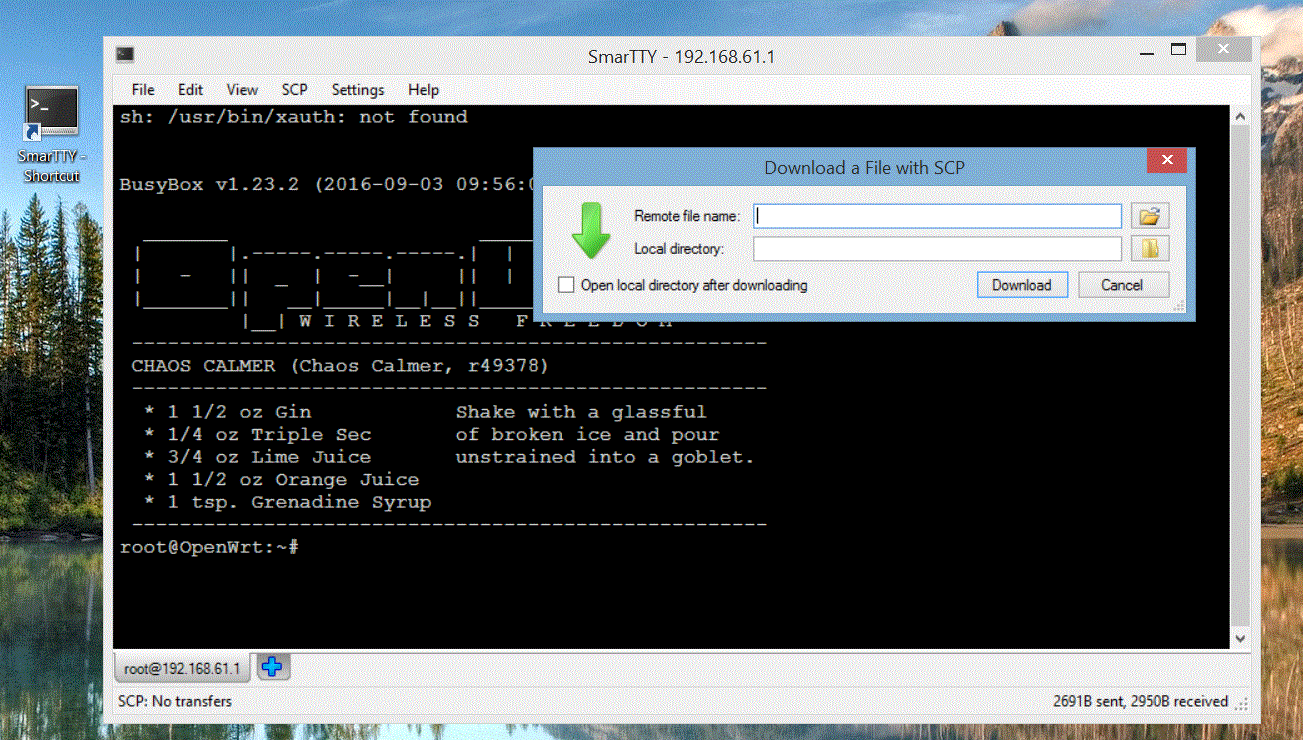Open the Settings menu
This screenshot has width=1303, height=740.
click(358, 89)
